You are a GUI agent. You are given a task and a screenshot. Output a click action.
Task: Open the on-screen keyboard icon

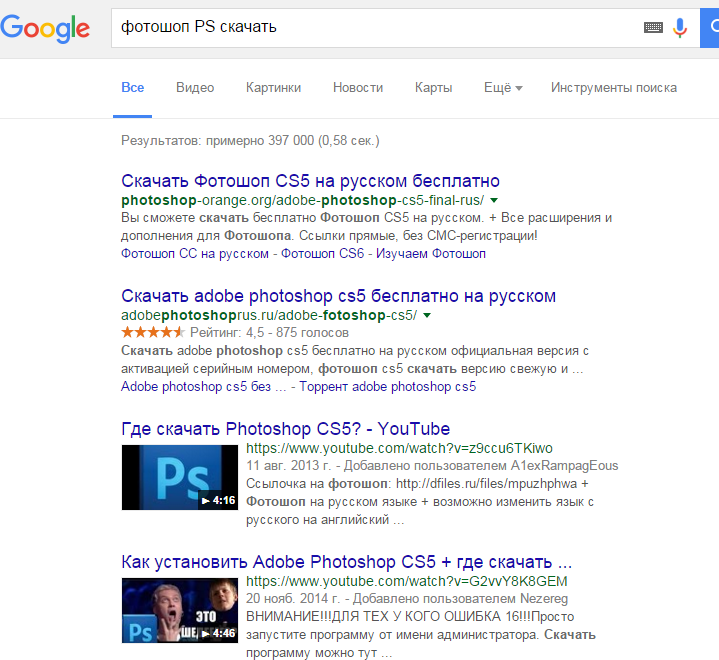tap(653, 28)
